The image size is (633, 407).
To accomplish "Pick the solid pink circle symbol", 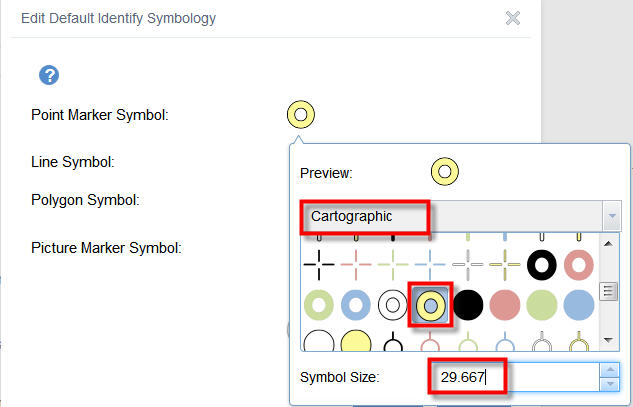I will click(x=506, y=303).
